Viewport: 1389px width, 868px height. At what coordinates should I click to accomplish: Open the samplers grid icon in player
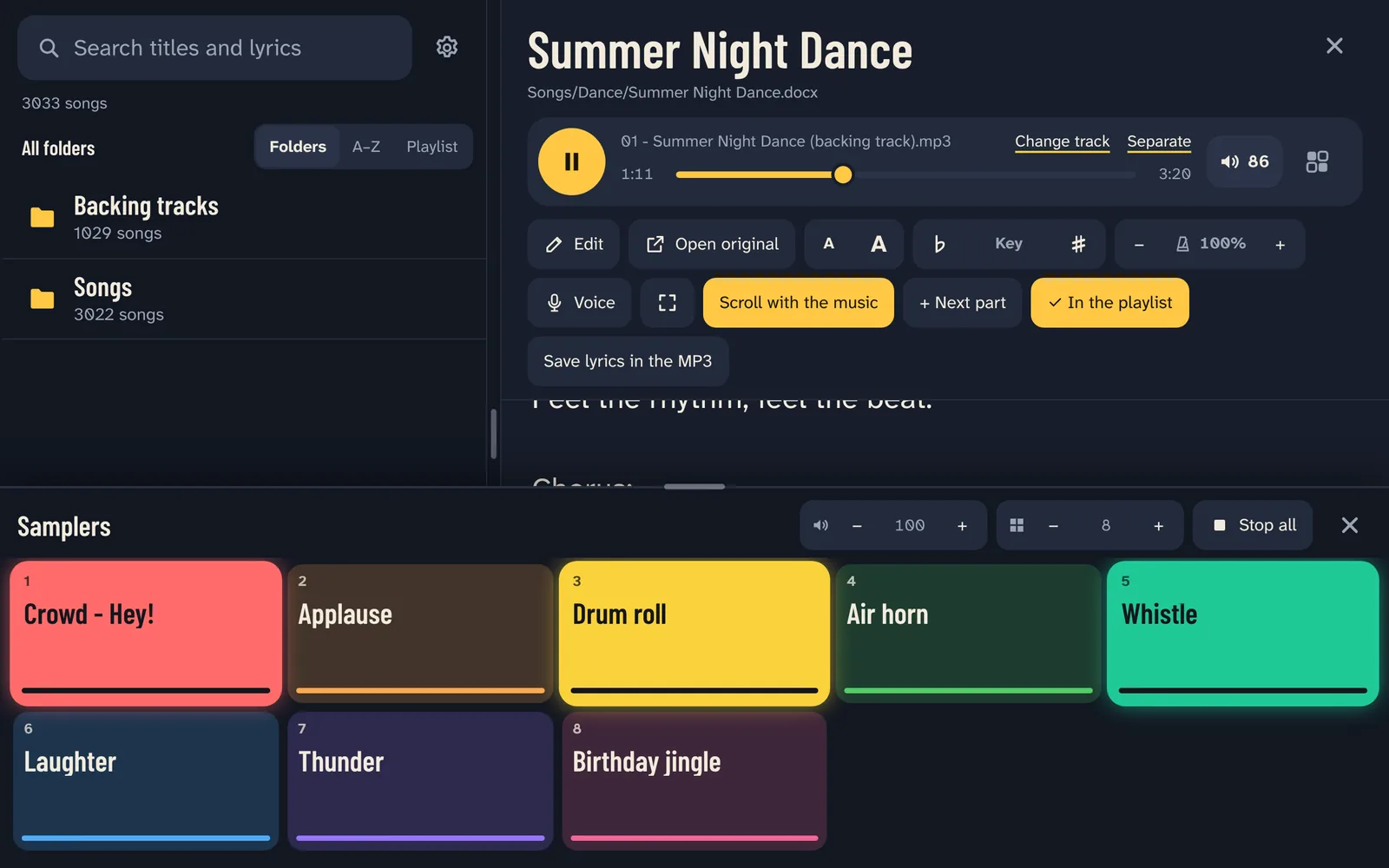click(1317, 161)
